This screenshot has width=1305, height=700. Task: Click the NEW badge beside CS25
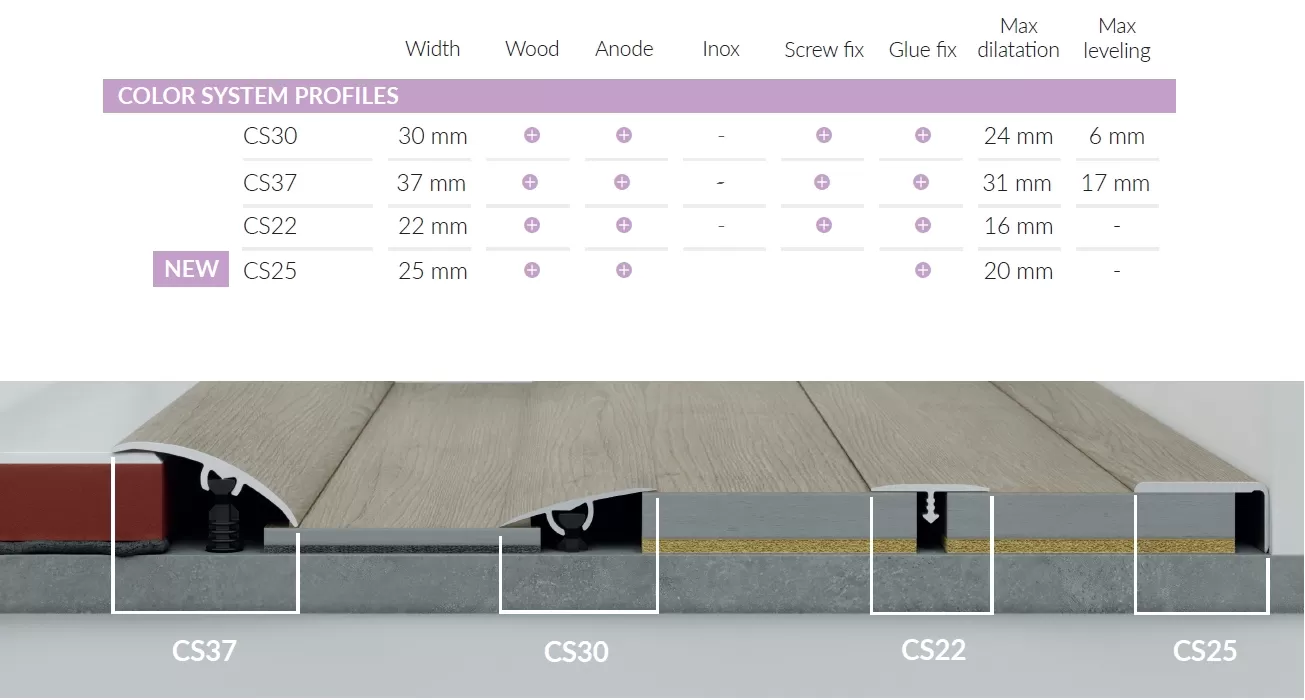pyautogui.click(x=191, y=270)
